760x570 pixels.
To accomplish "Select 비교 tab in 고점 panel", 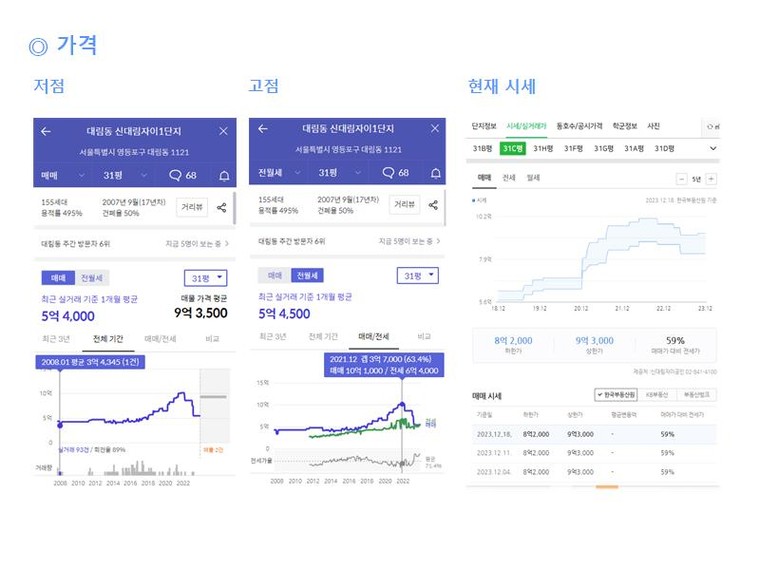I will pyautogui.click(x=424, y=336).
